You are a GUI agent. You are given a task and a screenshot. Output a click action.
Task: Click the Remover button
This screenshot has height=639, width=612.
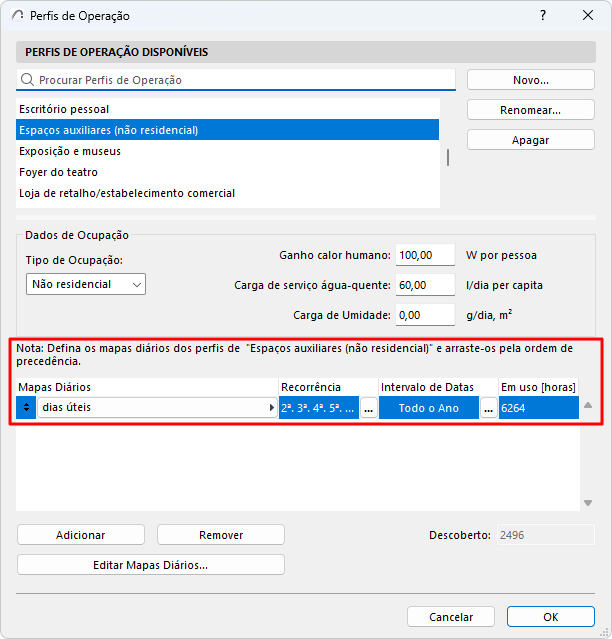click(x=221, y=535)
